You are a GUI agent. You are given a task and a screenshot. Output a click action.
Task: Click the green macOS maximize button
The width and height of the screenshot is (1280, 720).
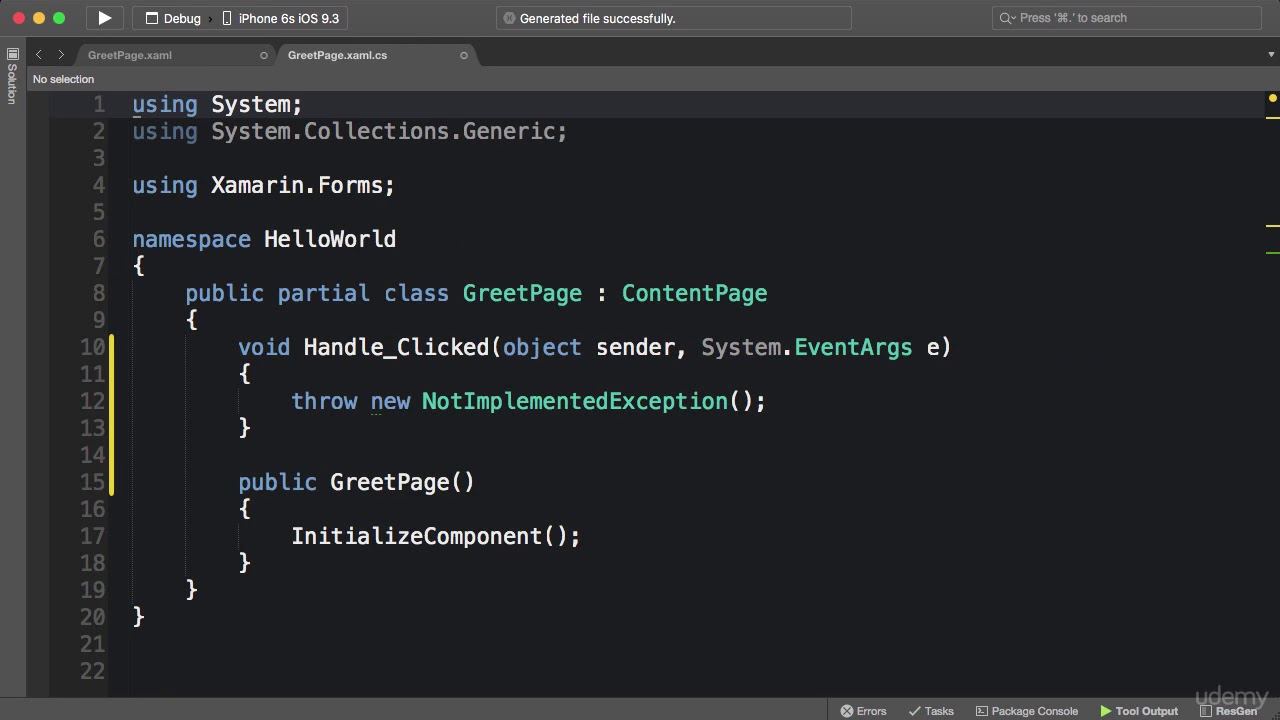[59, 18]
